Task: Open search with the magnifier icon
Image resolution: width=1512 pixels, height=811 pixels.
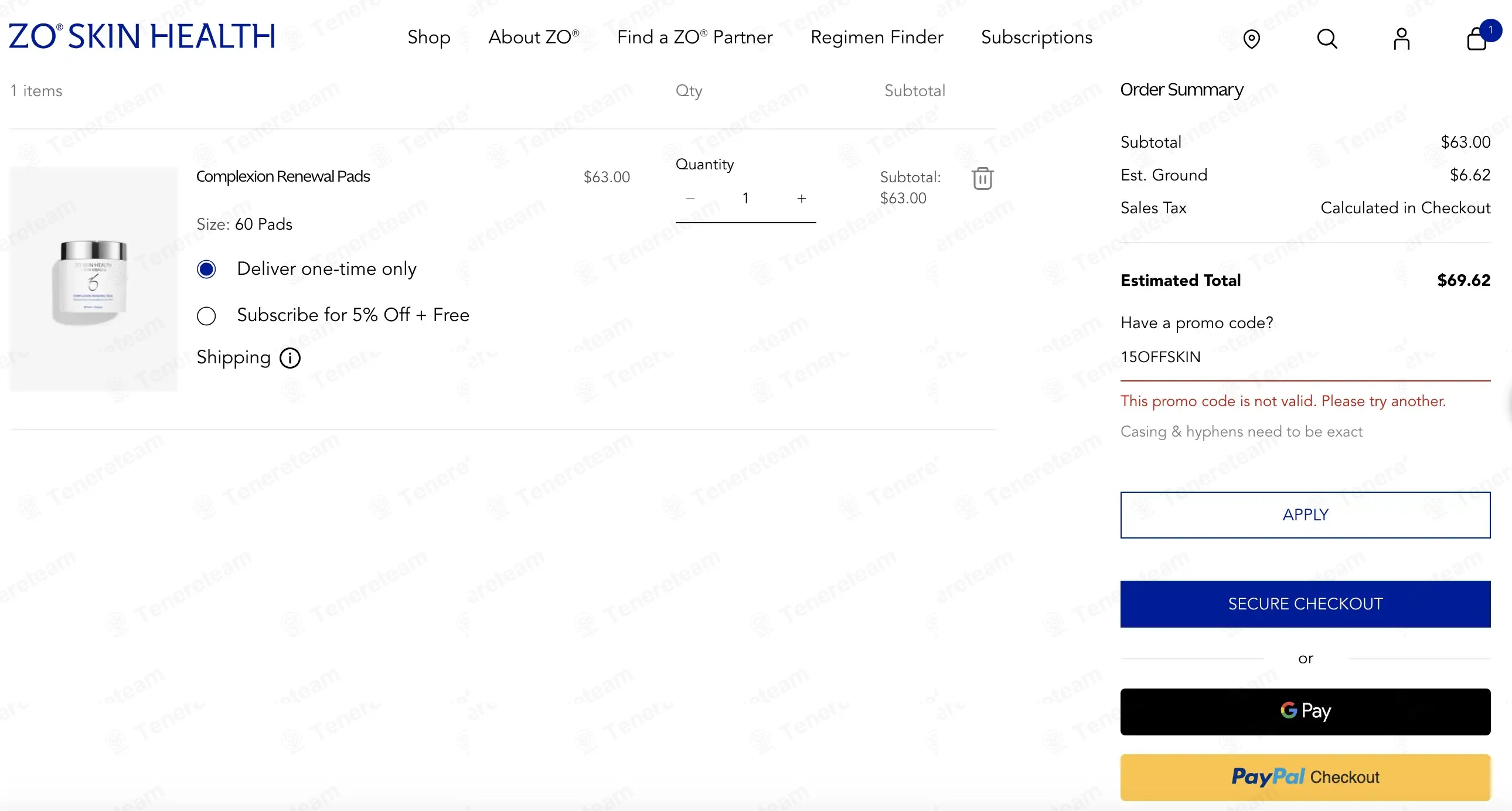Action: click(x=1327, y=39)
